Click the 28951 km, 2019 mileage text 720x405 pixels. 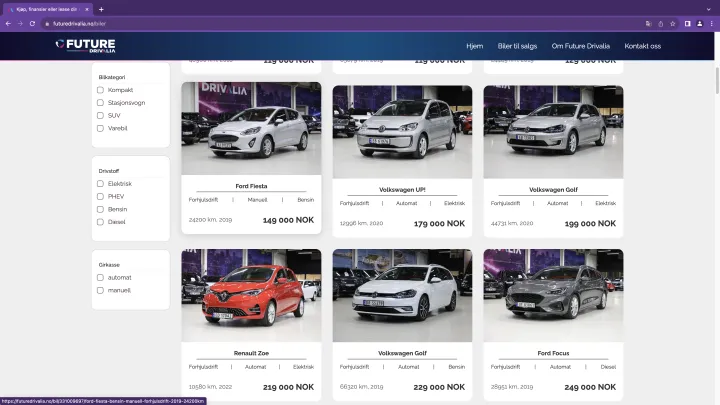tap(512, 387)
